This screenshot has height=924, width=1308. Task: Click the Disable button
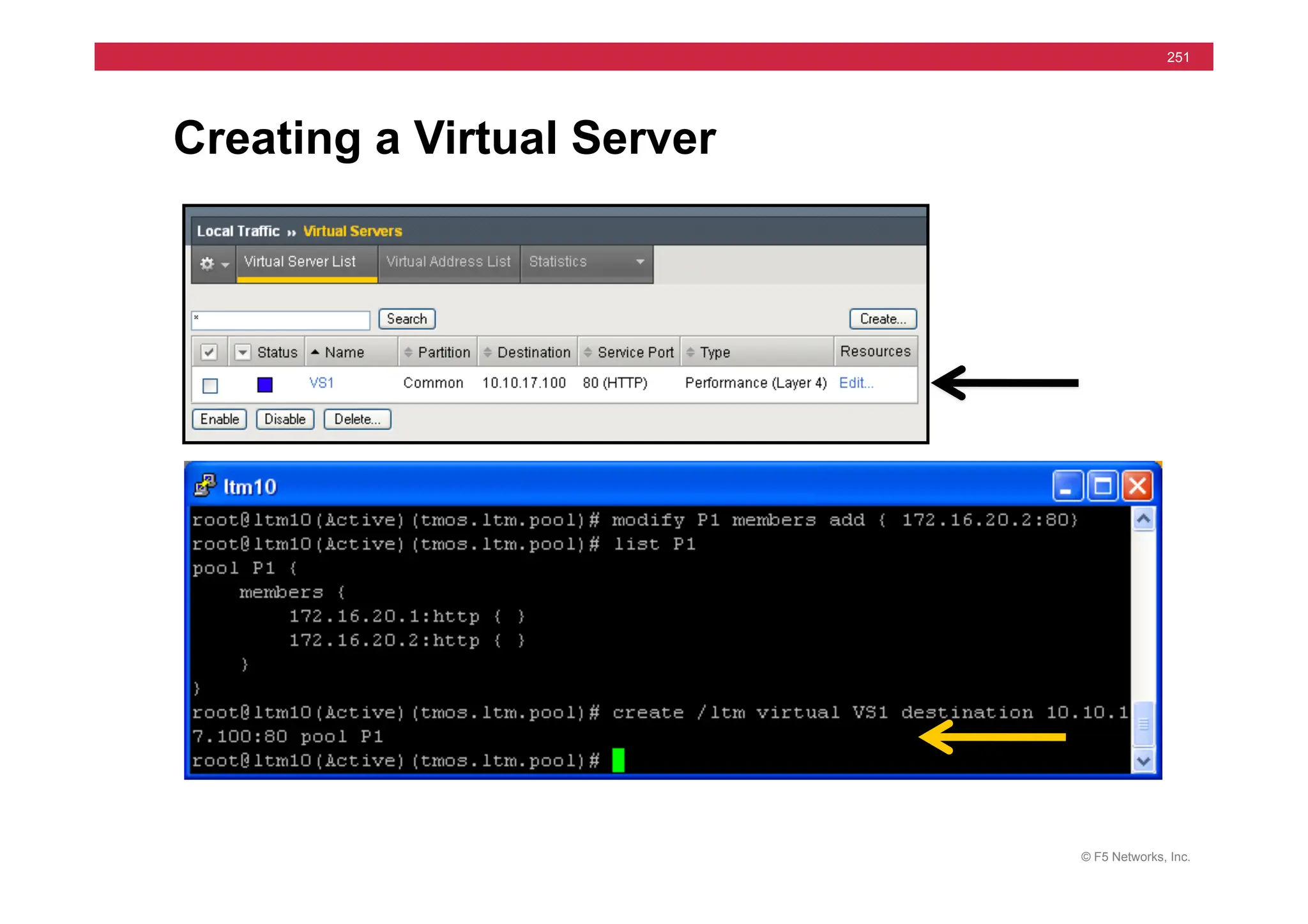(x=285, y=420)
